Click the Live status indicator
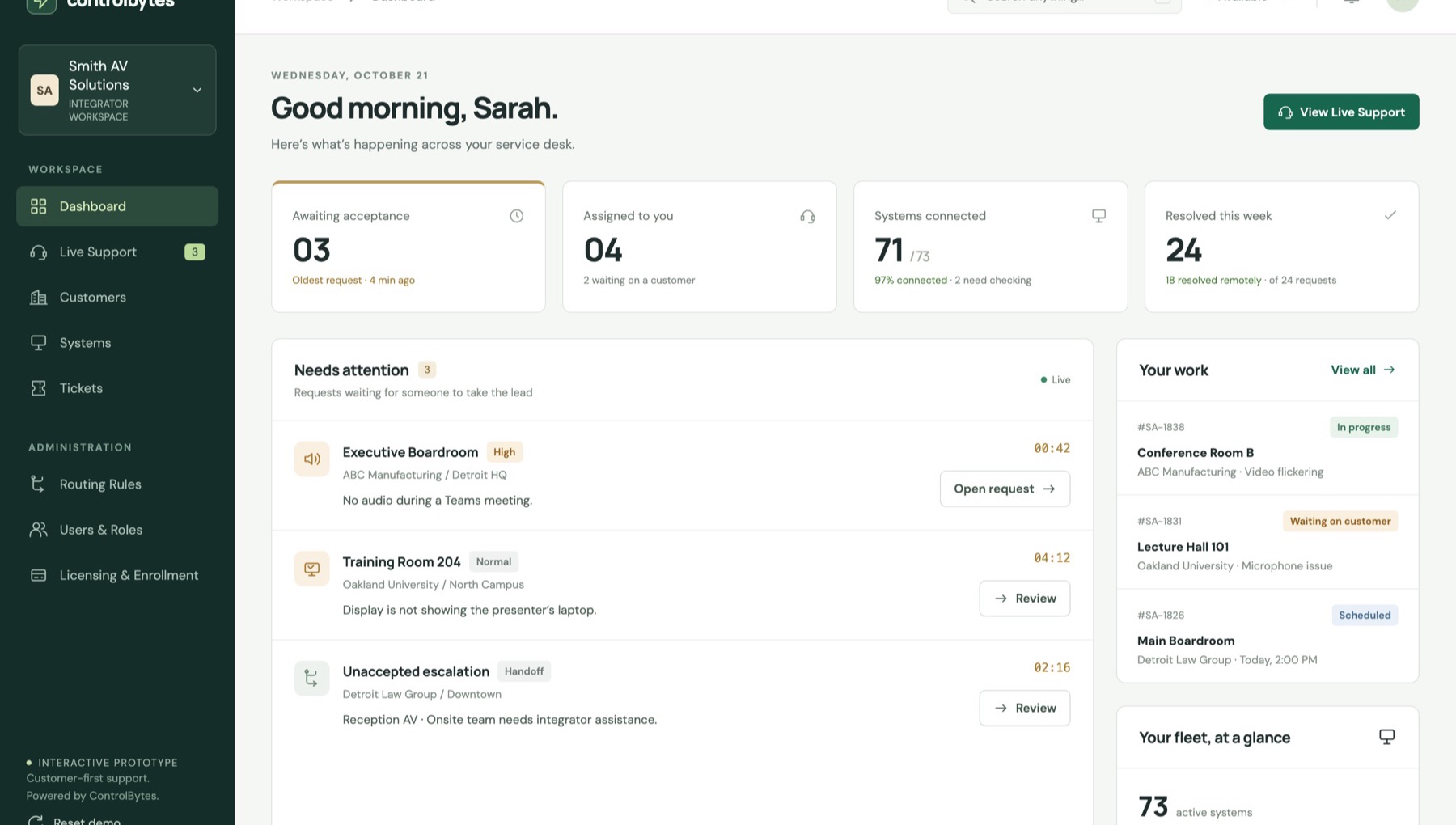Screen dimensions: 1456x825 pos(1055,379)
